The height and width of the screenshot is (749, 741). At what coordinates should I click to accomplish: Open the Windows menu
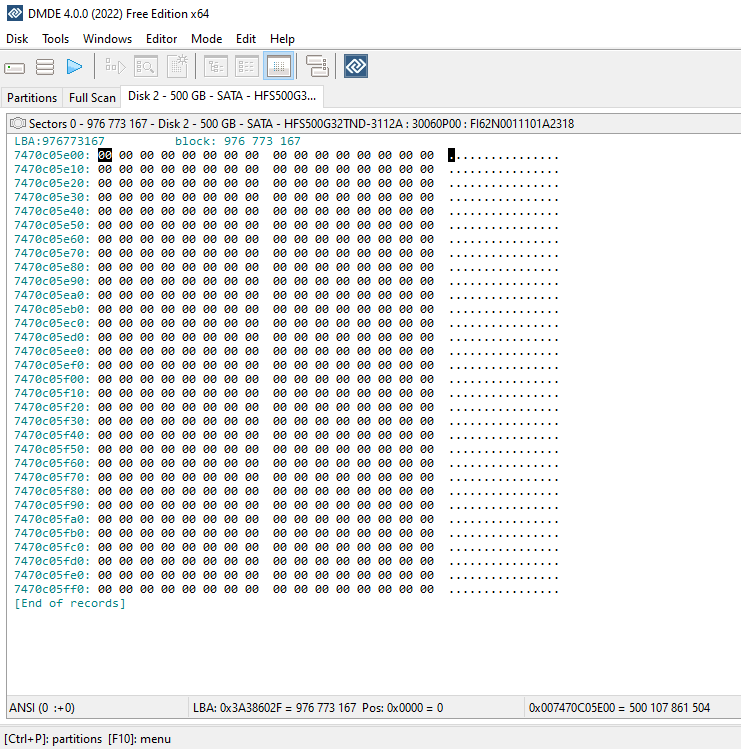click(107, 39)
